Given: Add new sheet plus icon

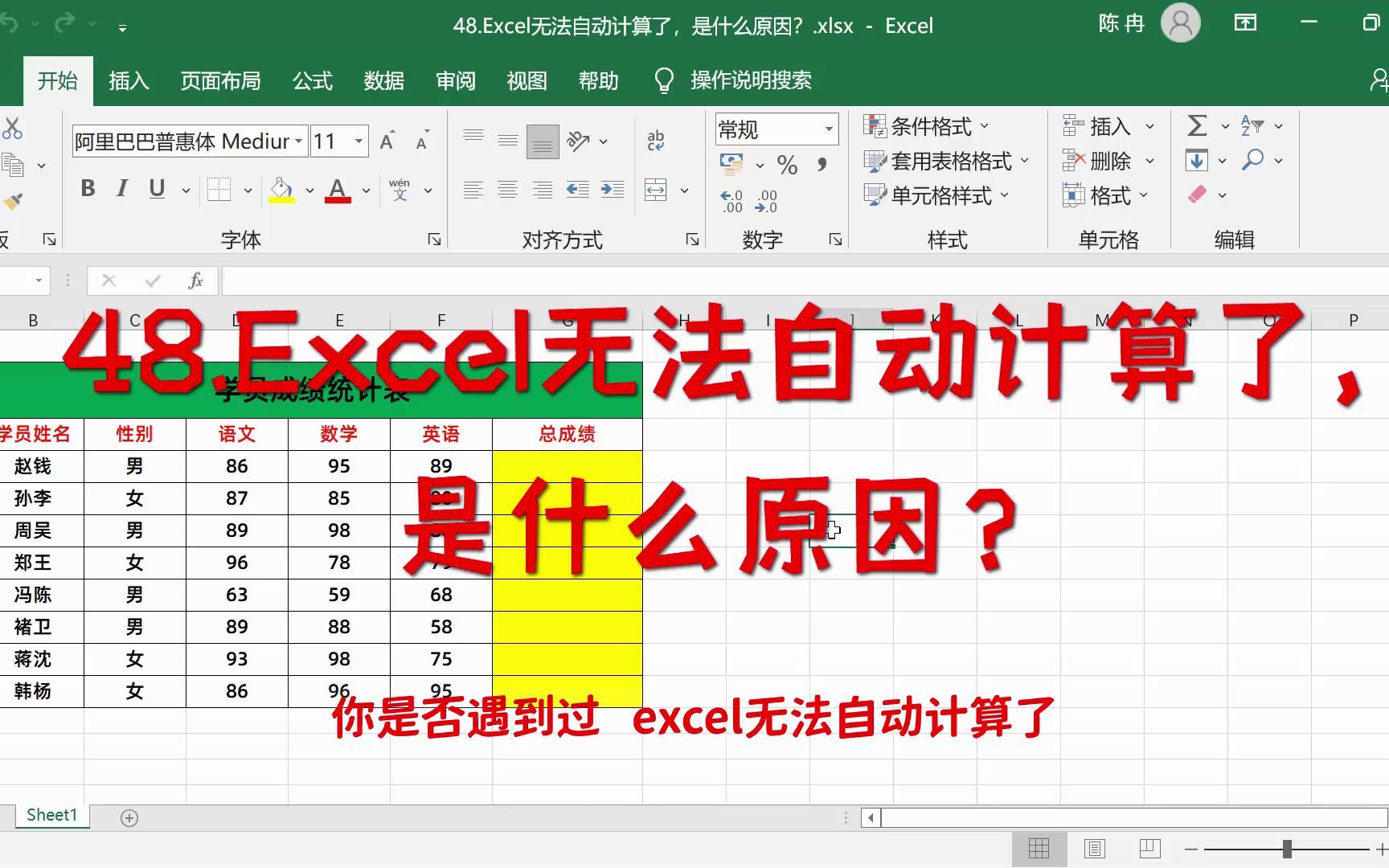Looking at the screenshot, I should 129,817.
